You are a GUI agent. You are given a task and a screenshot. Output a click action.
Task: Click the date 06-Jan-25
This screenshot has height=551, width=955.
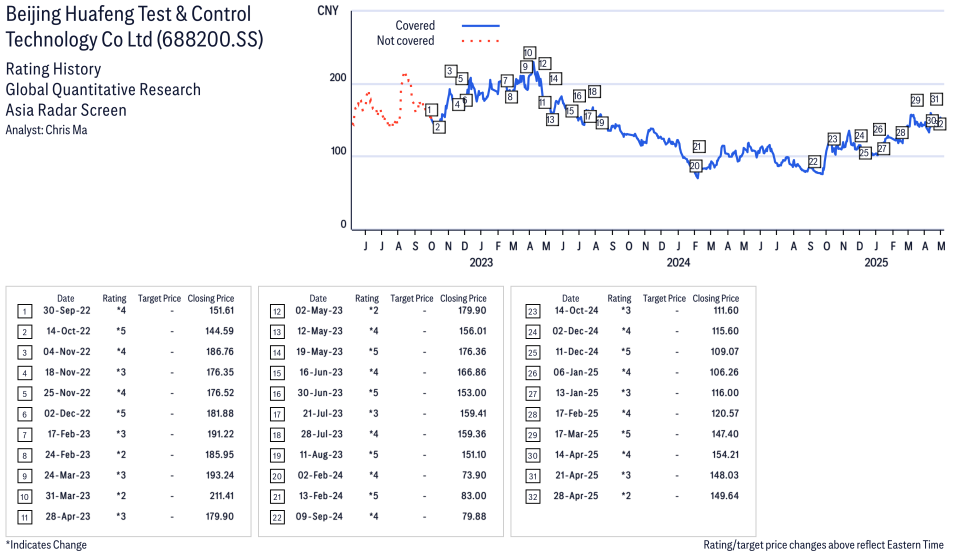[576, 372]
